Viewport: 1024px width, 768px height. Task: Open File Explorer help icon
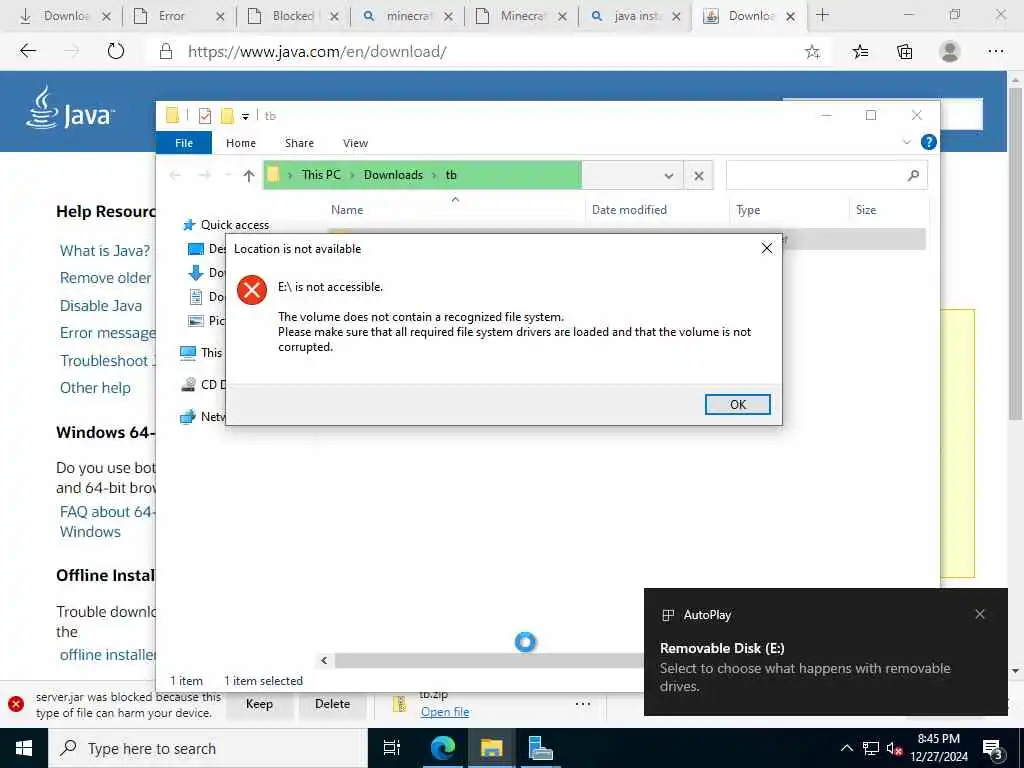[x=928, y=142]
